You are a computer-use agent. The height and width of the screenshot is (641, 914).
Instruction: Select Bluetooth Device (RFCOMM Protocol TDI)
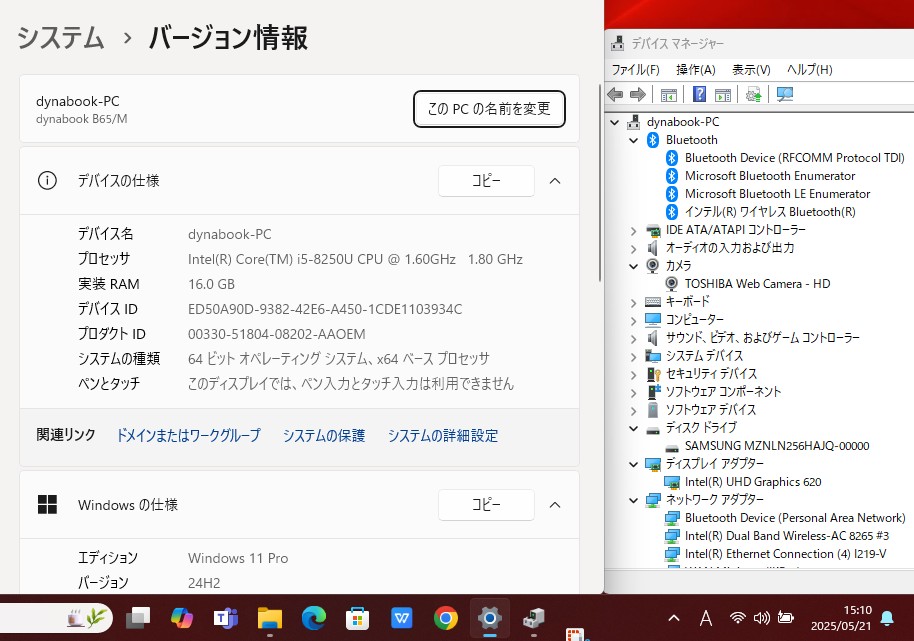[795, 158]
